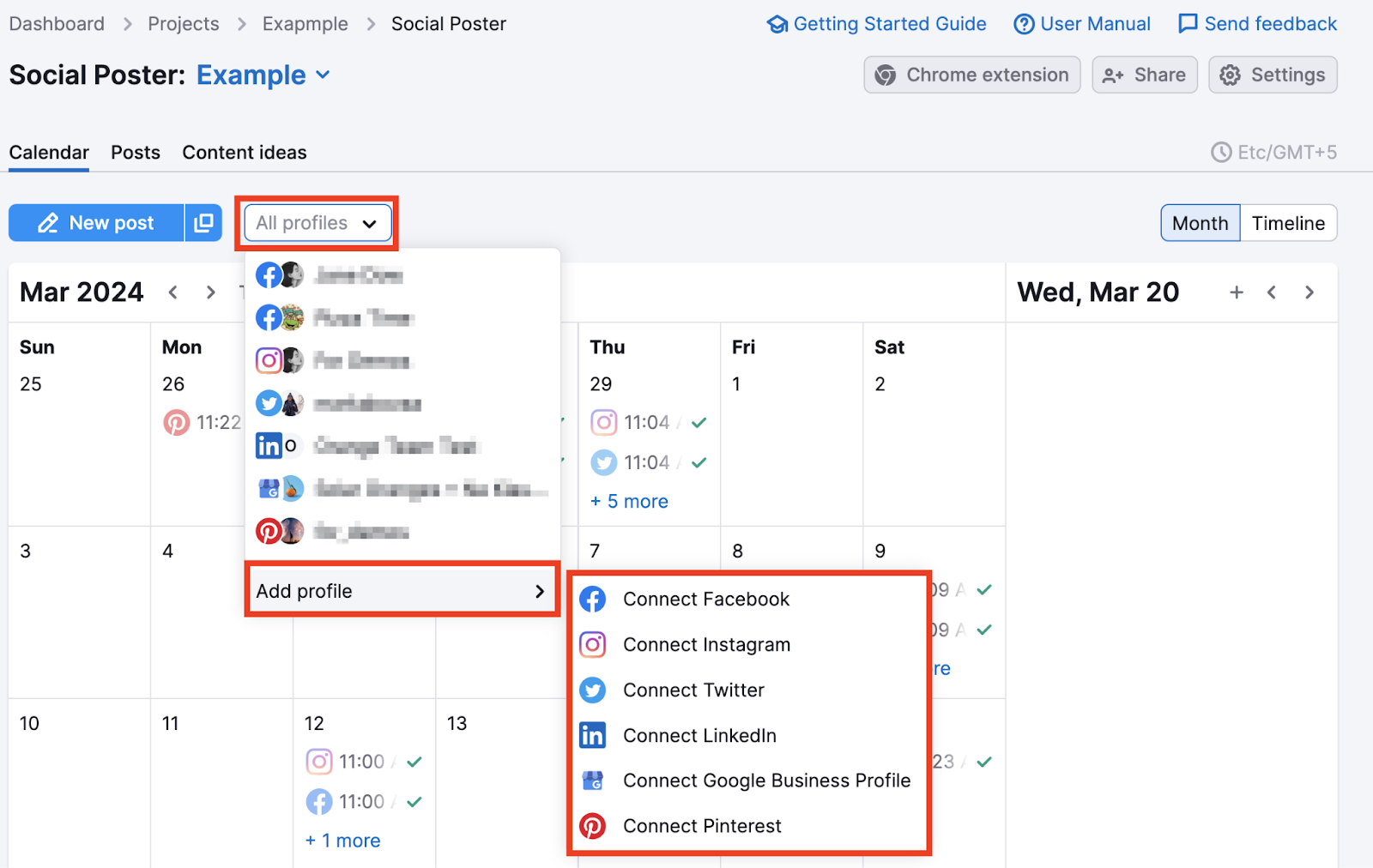Open the All profiles dropdown

tap(318, 223)
